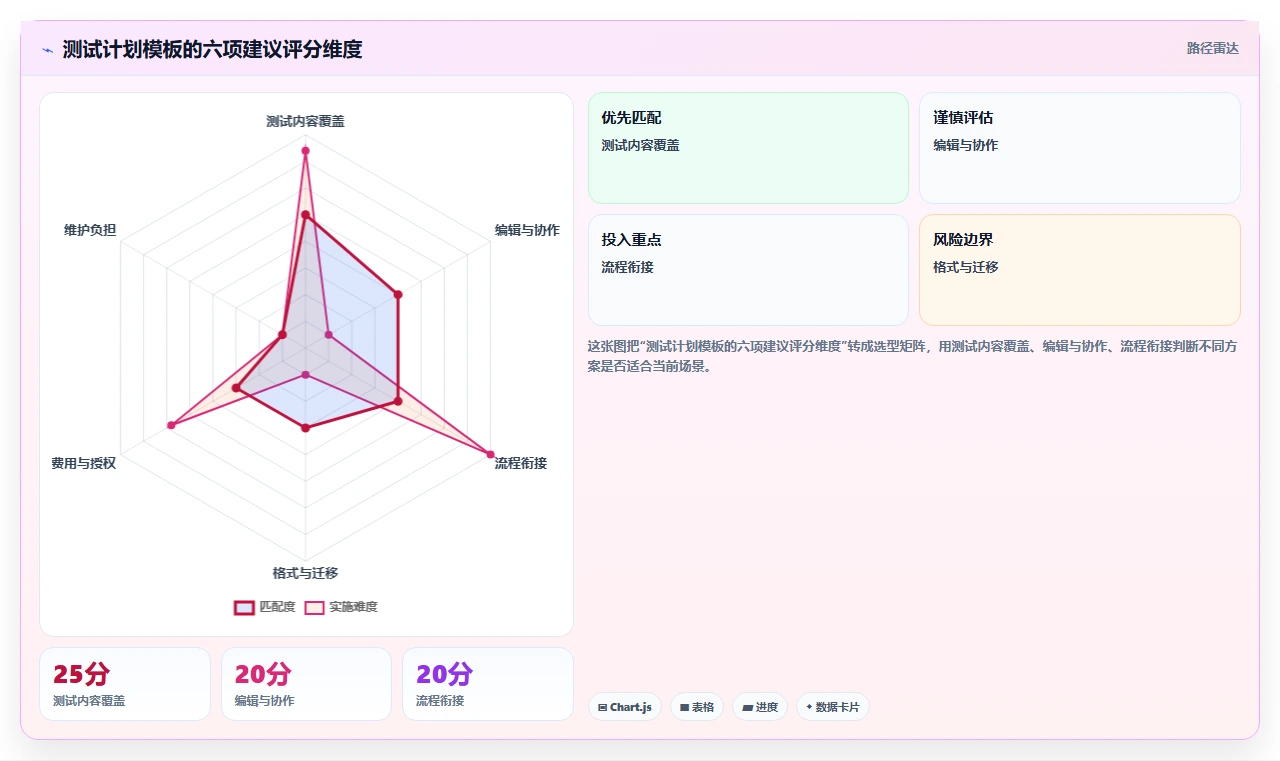The height and width of the screenshot is (761, 1280).
Task: Click 实施难度 data point at 测试内容覆盖 peak
Action: [x=305, y=151]
